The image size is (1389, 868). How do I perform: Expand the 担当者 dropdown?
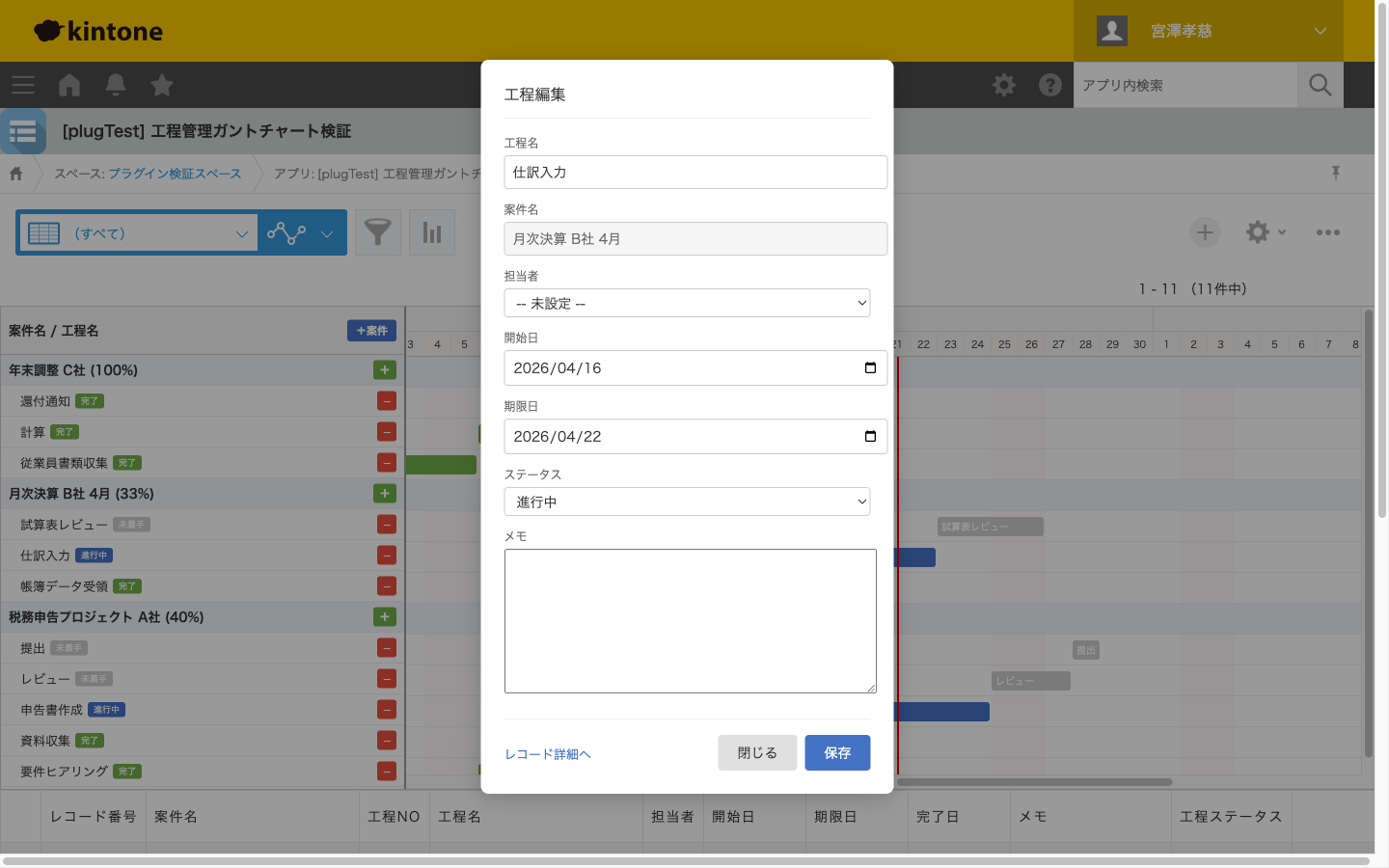tap(687, 303)
